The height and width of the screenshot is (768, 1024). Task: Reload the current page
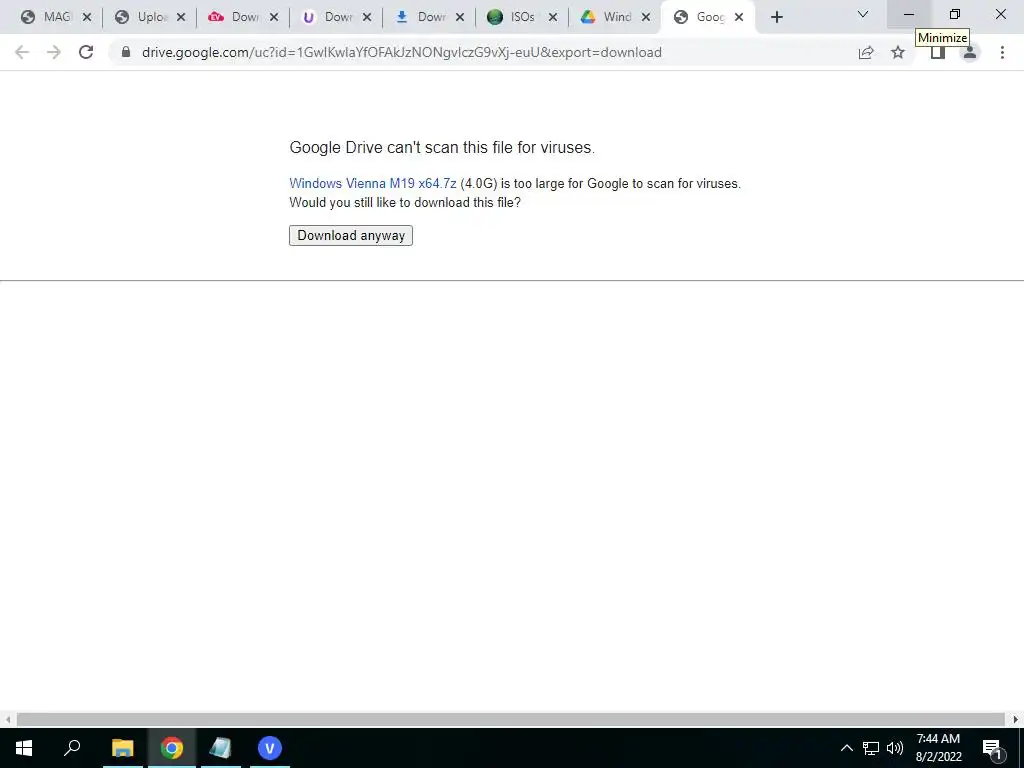pyautogui.click(x=86, y=52)
